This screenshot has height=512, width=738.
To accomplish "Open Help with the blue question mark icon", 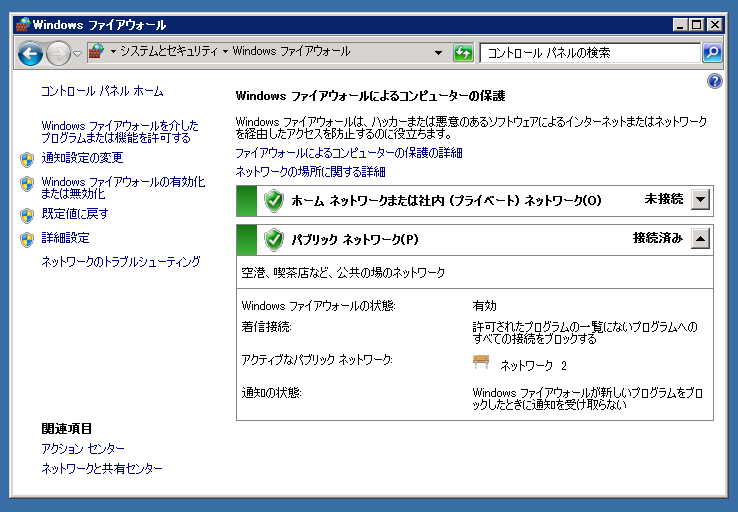I will [x=714, y=81].
